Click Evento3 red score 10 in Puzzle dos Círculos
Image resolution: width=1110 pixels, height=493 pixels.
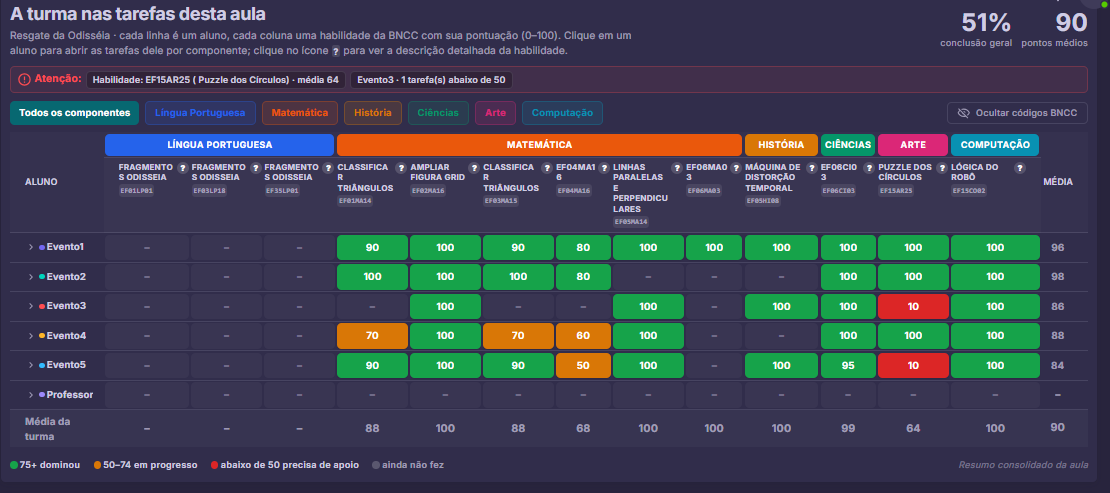913,306
